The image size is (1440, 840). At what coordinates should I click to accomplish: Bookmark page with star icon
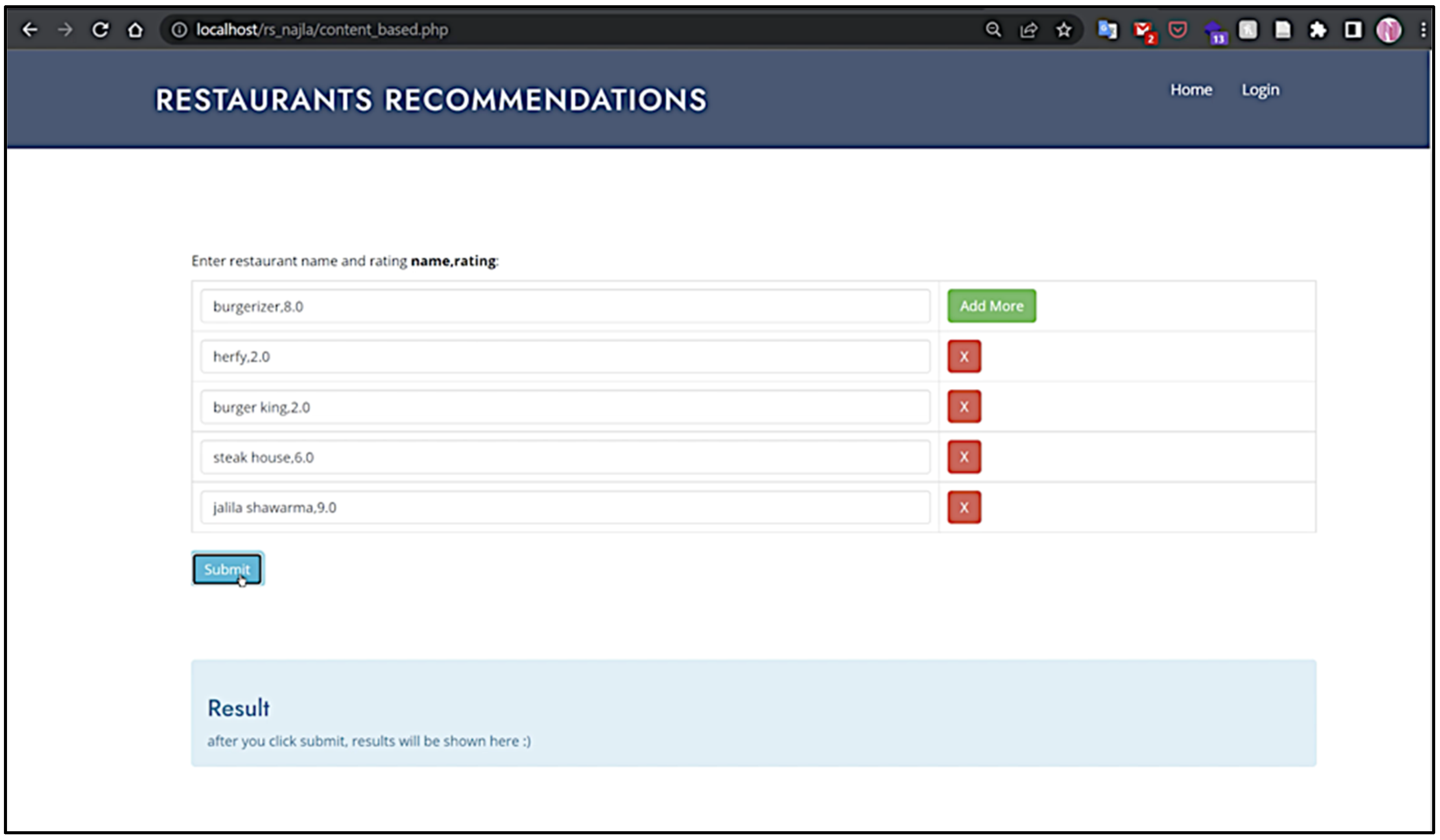point(1064,30)
